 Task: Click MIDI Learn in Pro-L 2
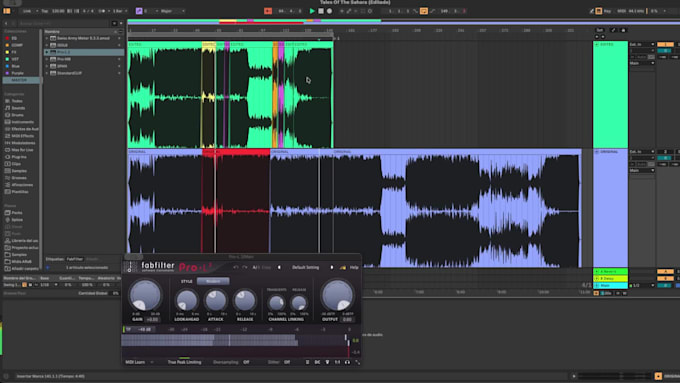[x=135, y=362]
